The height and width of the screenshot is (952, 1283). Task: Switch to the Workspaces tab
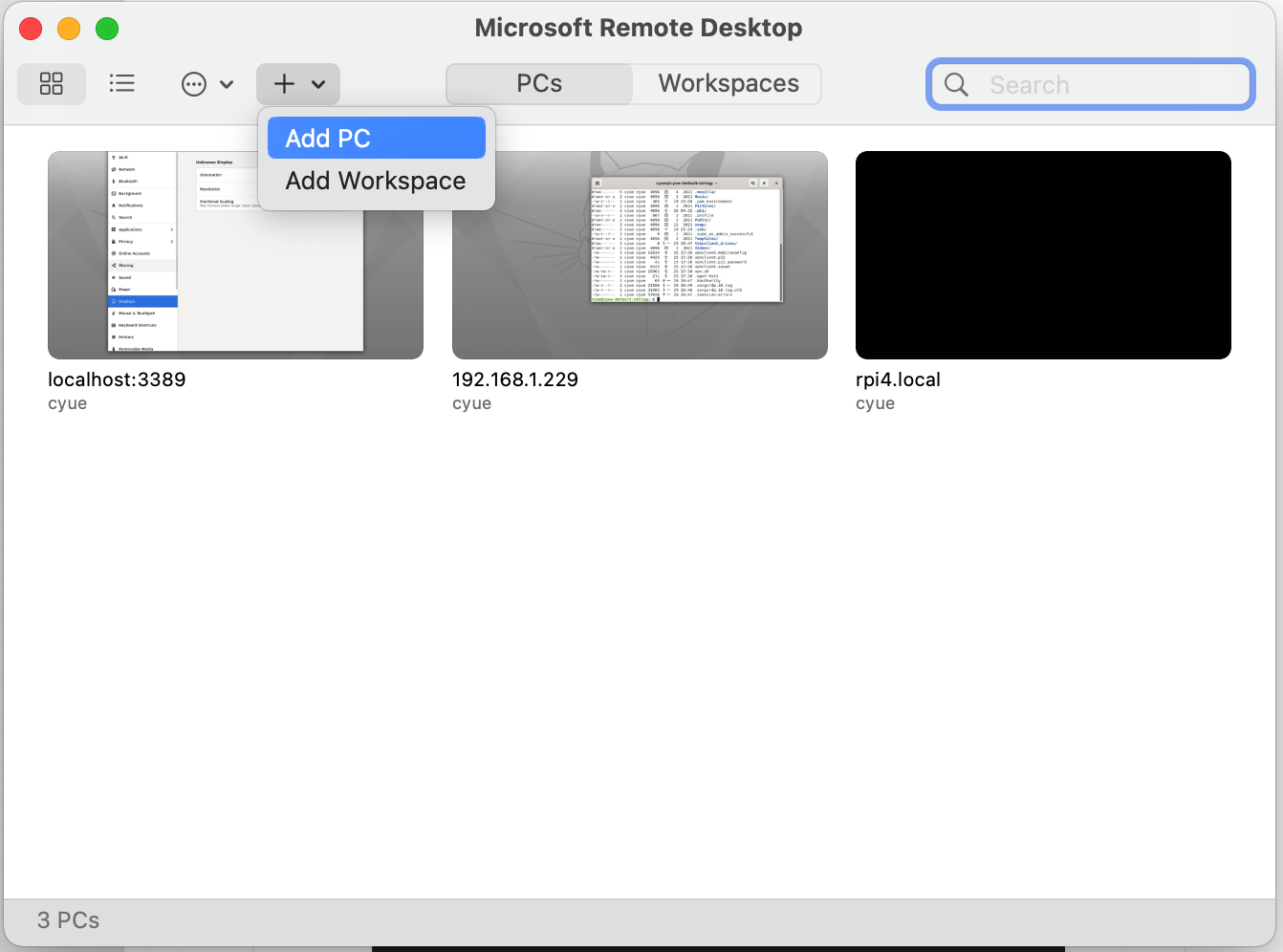tap(728, 84)
